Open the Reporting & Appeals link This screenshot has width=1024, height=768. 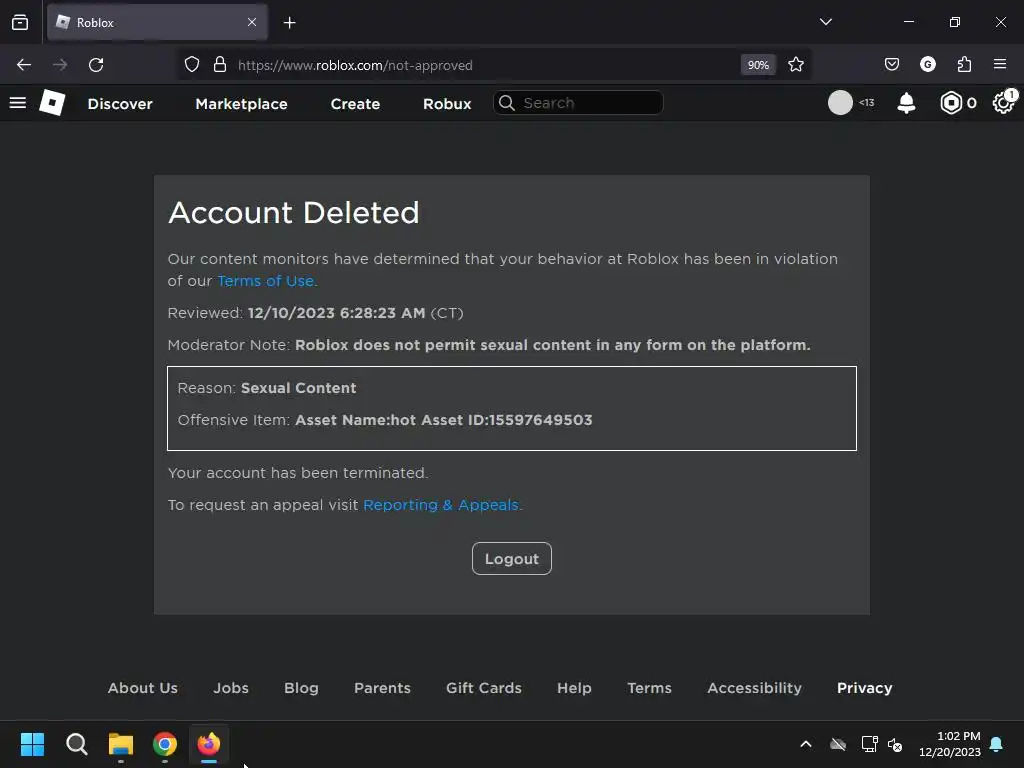441,505
